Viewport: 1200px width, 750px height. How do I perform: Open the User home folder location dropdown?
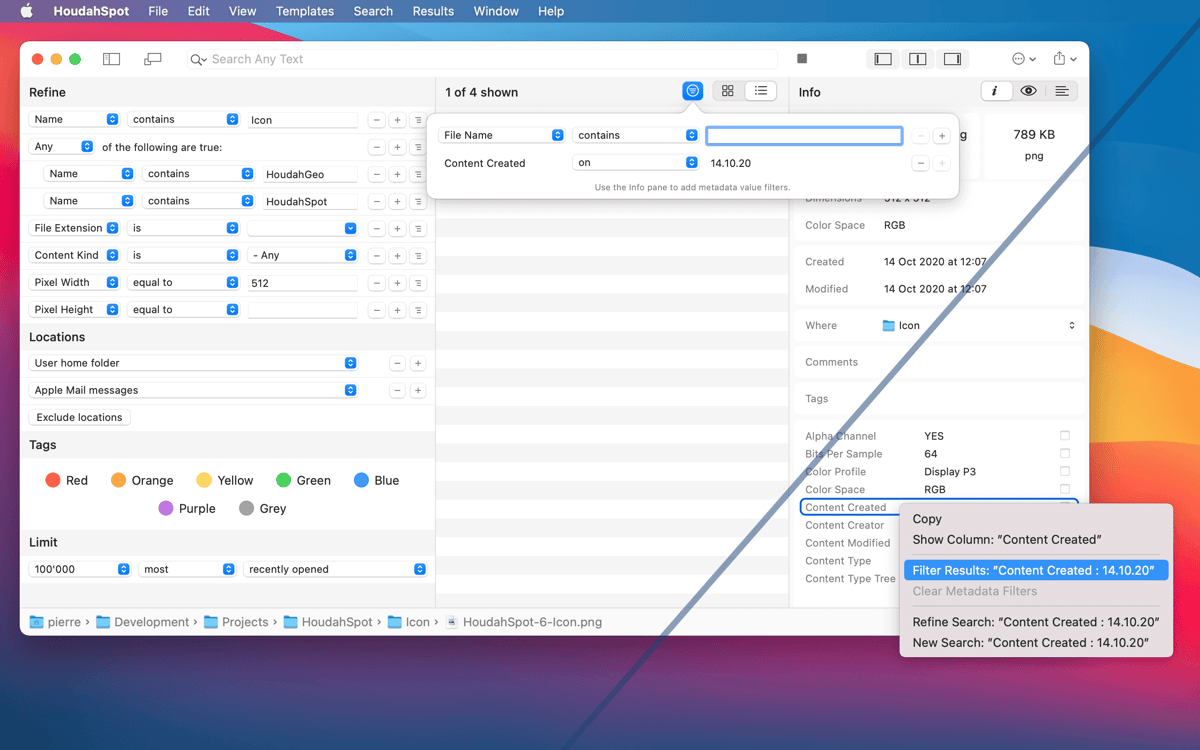tap(194, 363)
